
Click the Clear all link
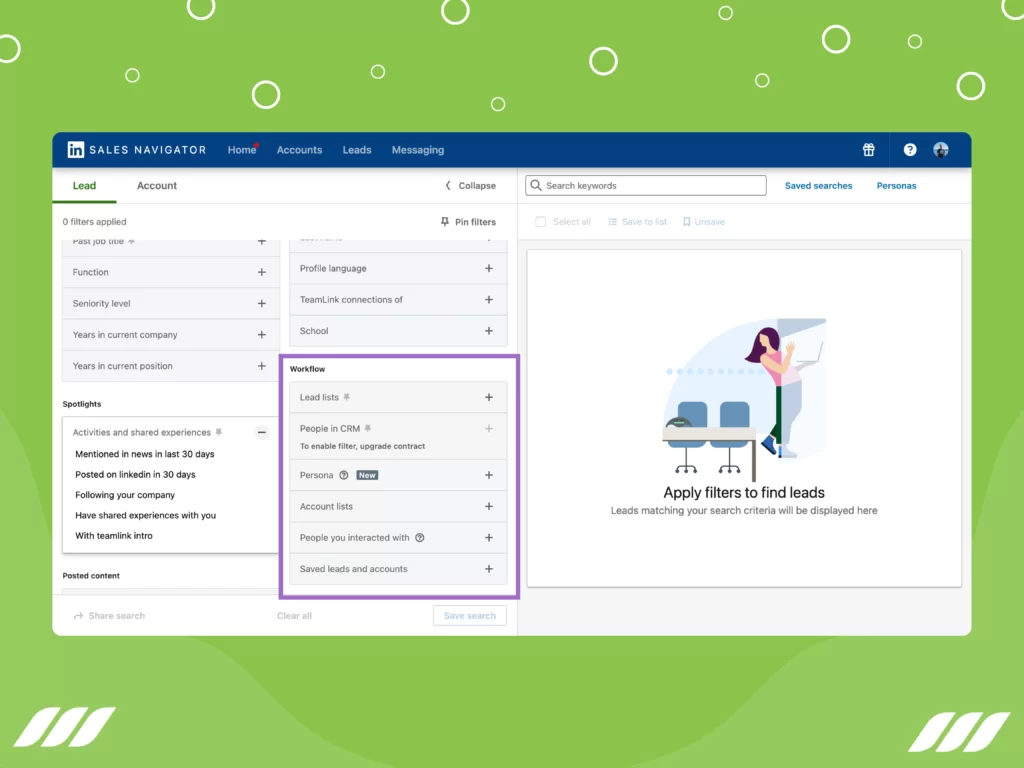(x=293, y=615)
